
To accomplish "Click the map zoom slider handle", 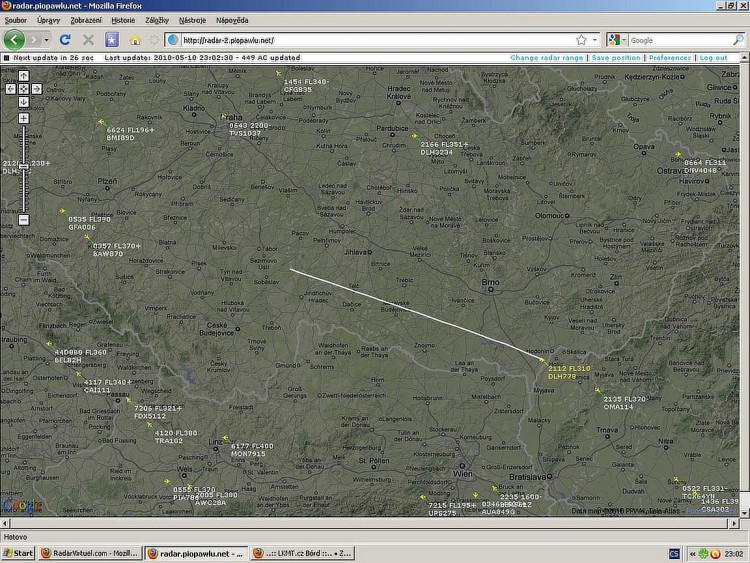I will [23, 166].
